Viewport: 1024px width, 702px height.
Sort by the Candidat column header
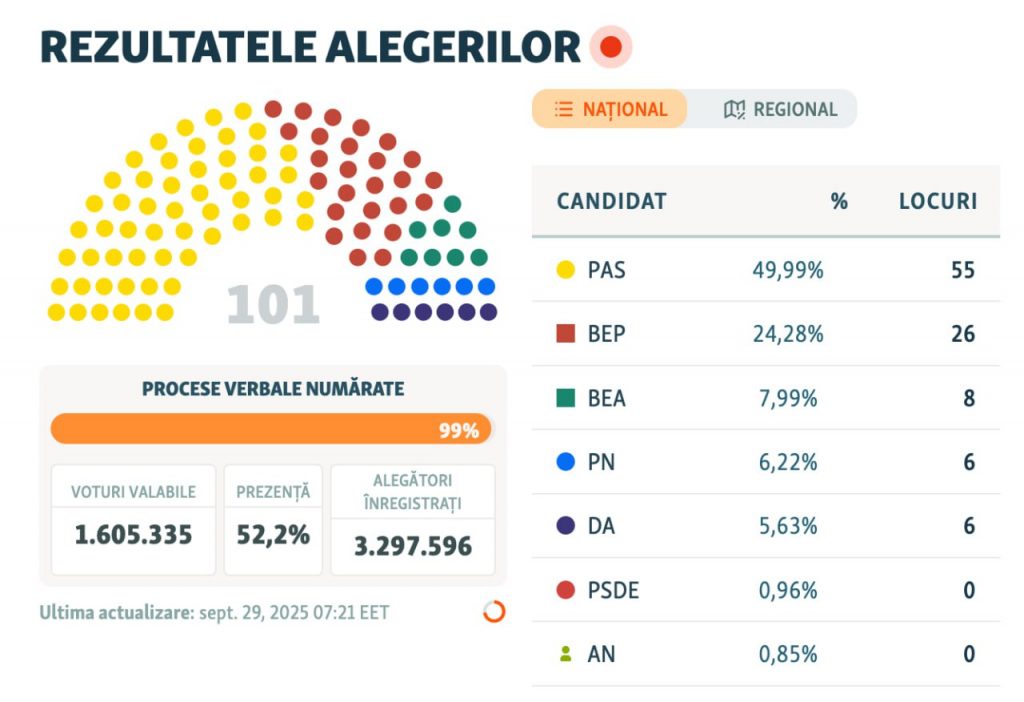tap(611, 201)
